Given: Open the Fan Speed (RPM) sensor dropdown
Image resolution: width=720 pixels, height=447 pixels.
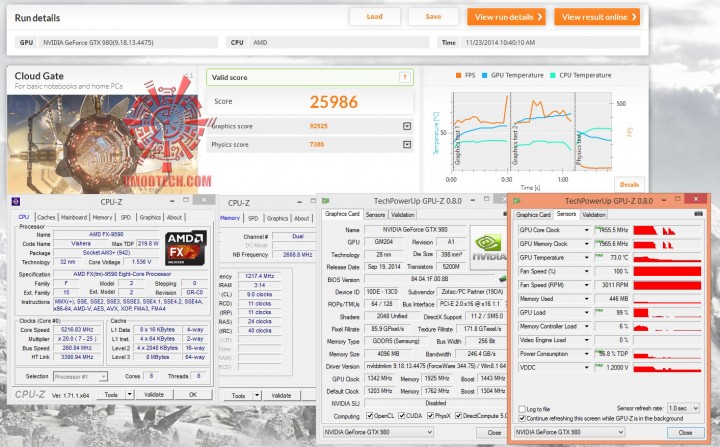Looking at the screenshot, I should (586, 285).
